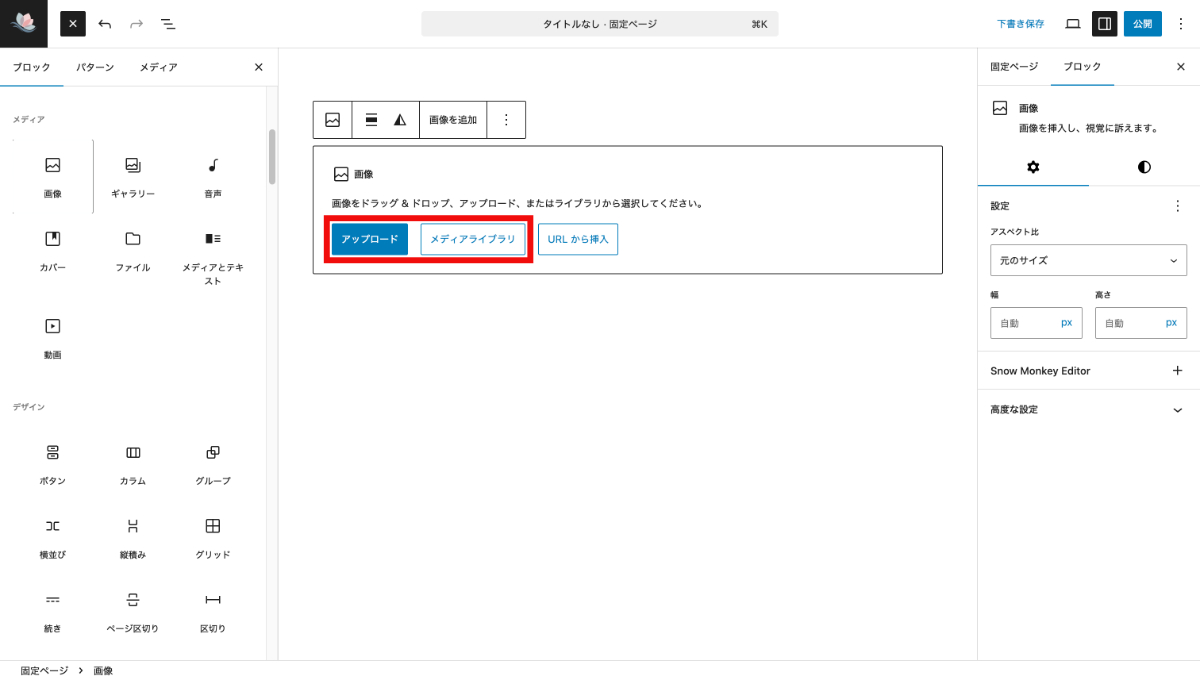The image size is (1200, 680).
Task: Add a Cover block
Action: tap(53, 249)
